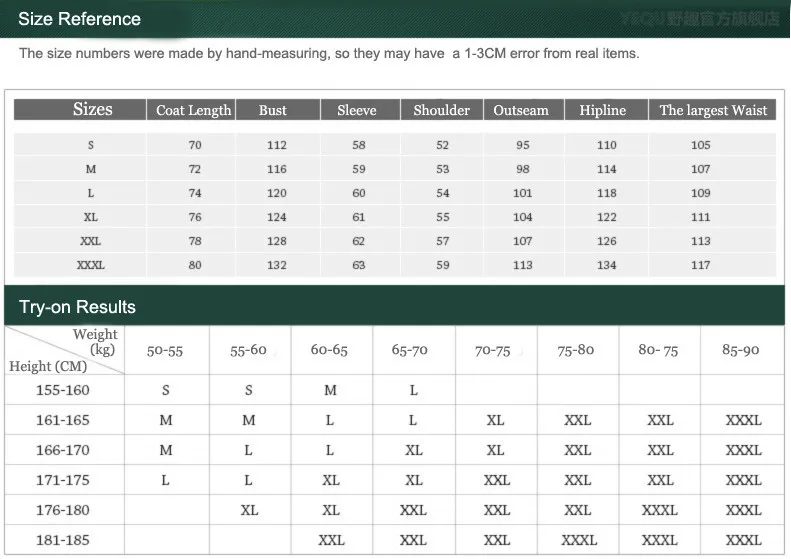The height and width of the screenshot is (559, 791).
Task: Select the Try-on Results heading
Action: coord(77,307)
